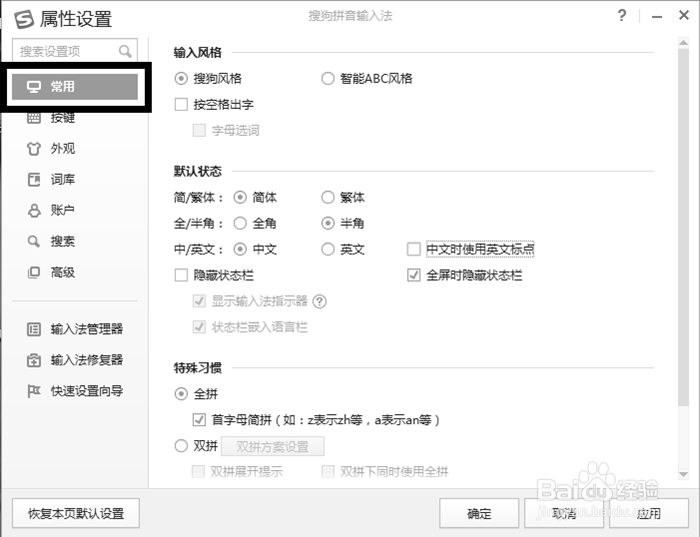Choose 繁体 for 简/繁体

click(328, 197)
